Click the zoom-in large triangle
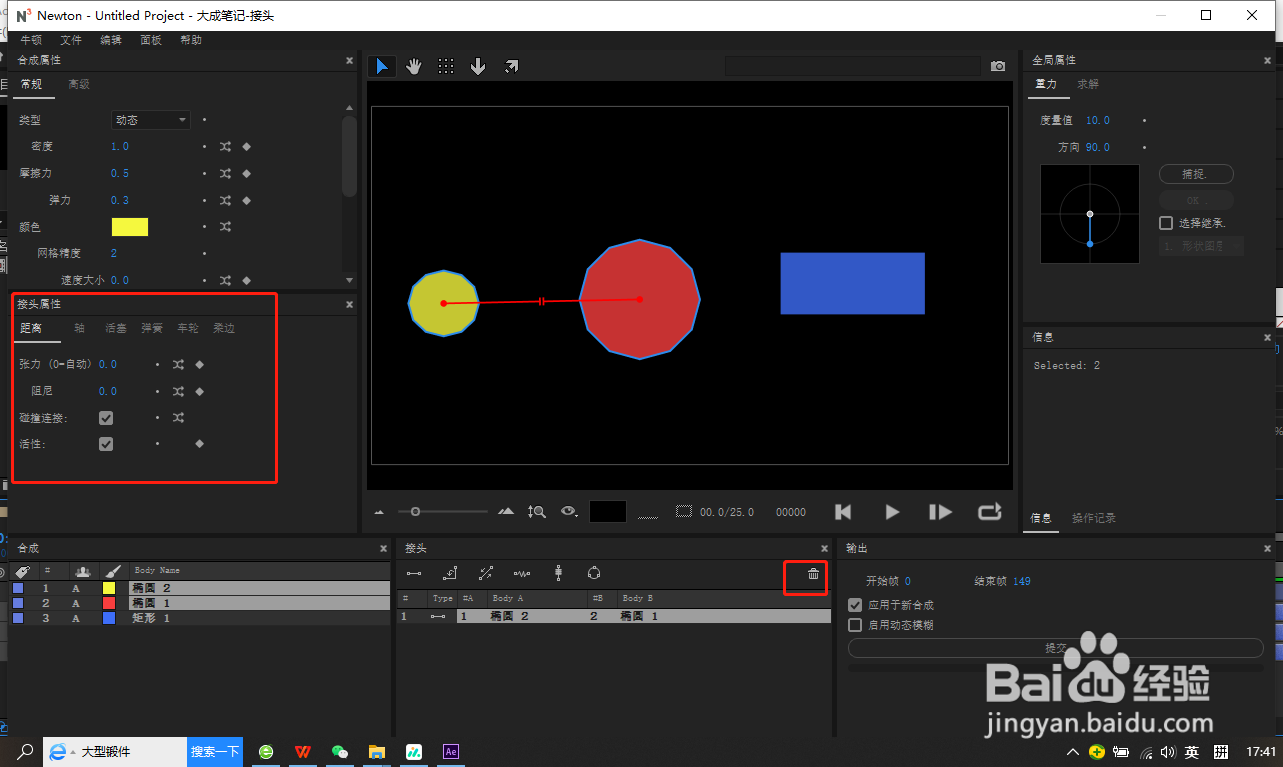 coord(506,511)
